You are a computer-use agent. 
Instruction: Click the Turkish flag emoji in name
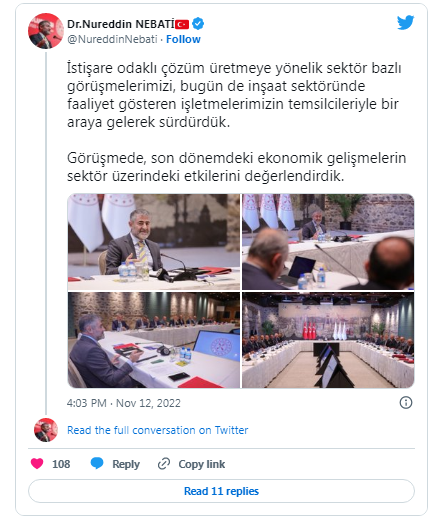tap(182, 24)
